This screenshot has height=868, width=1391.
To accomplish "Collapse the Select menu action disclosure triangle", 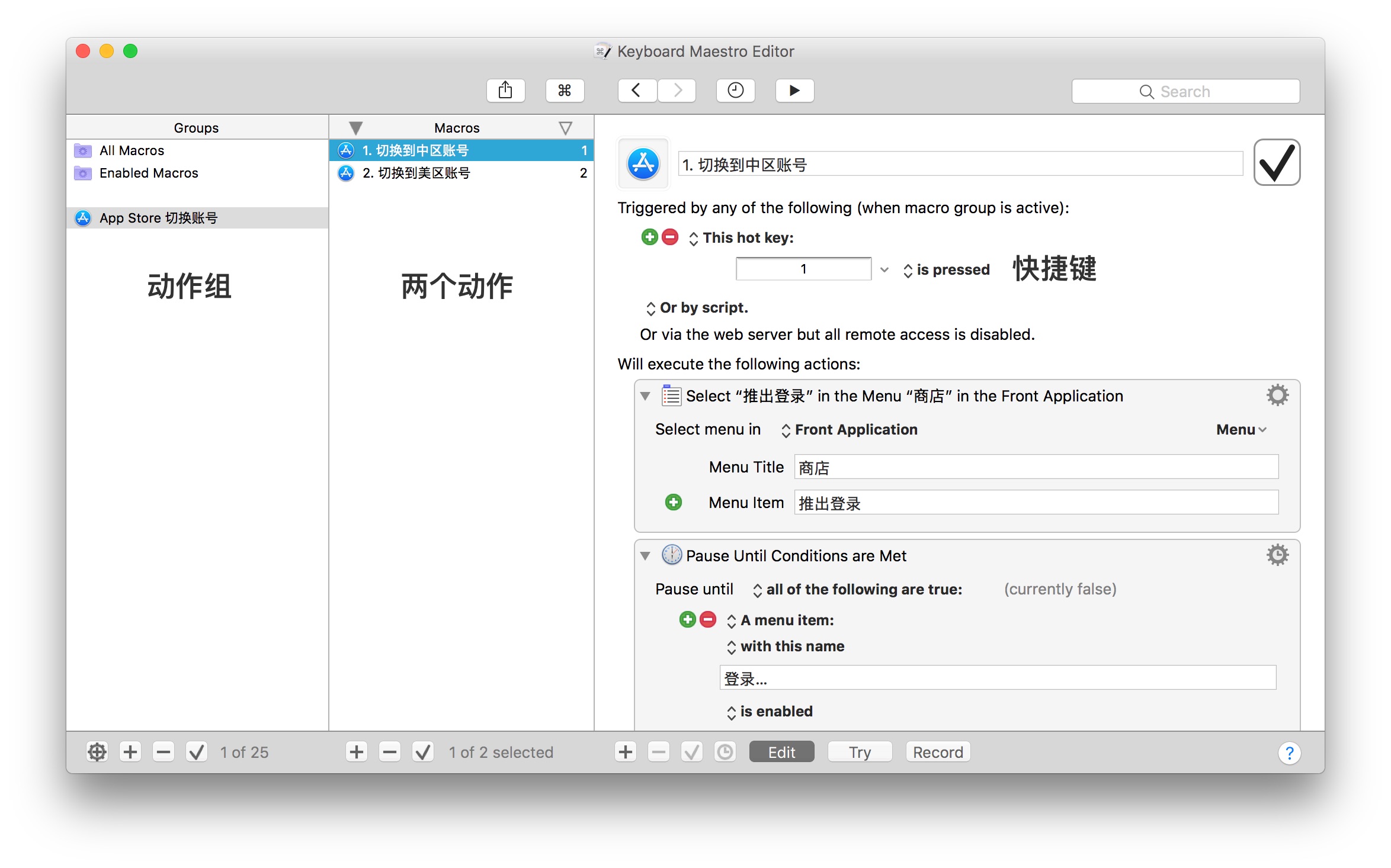I will click(x=646, y=396).
